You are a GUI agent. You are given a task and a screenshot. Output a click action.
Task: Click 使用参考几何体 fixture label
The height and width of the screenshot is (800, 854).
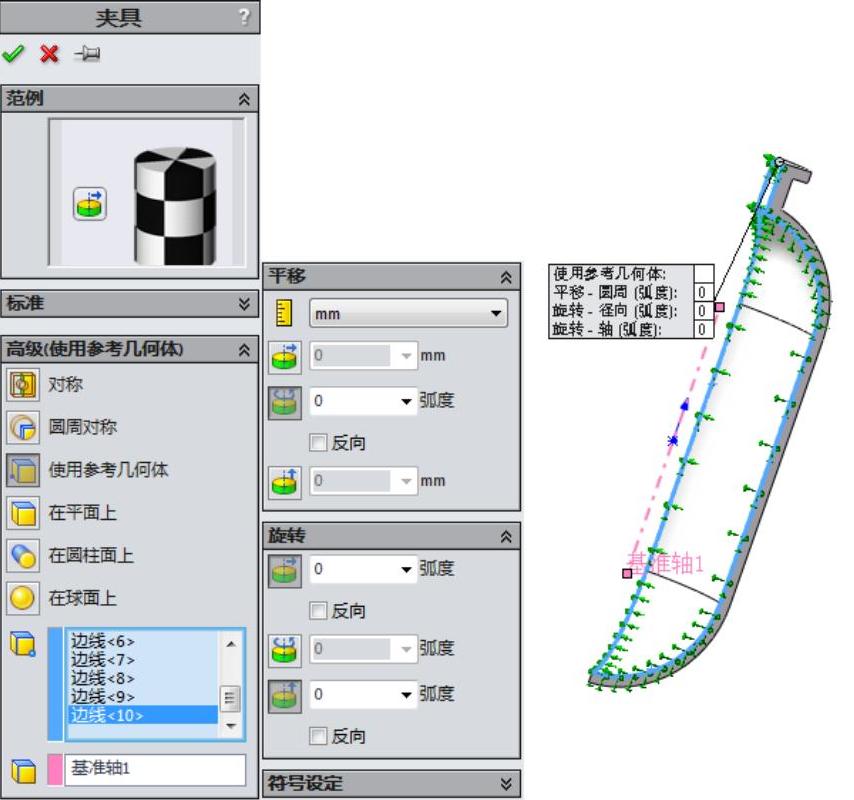coord(108,470)
